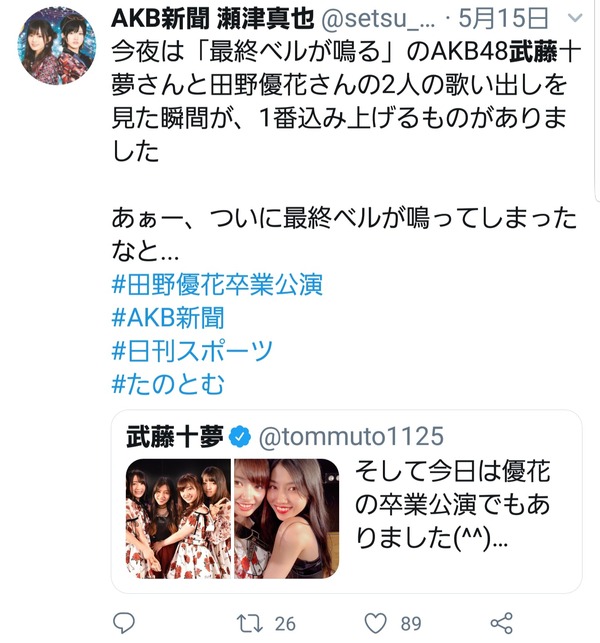View the quoted tweet's two-girl selfie photo

[x=287, y=519]
